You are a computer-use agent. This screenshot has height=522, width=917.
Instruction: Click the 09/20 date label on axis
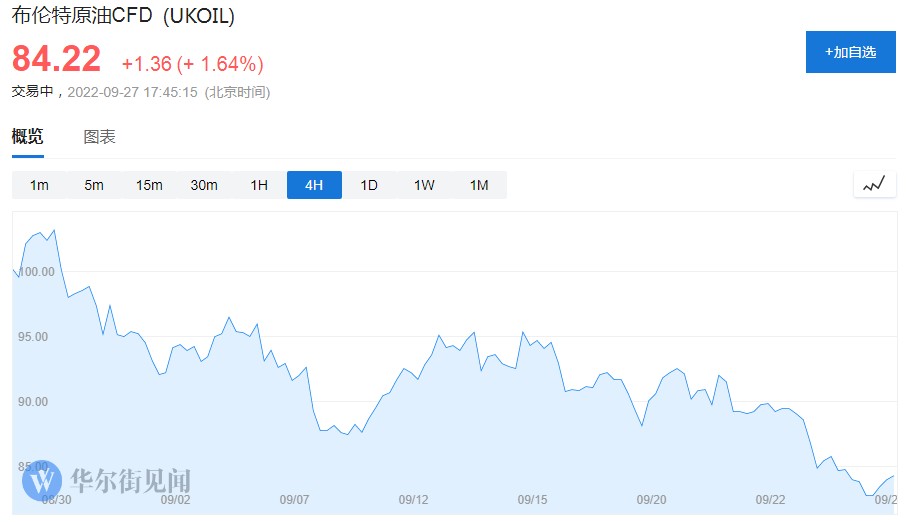[651, 499]
